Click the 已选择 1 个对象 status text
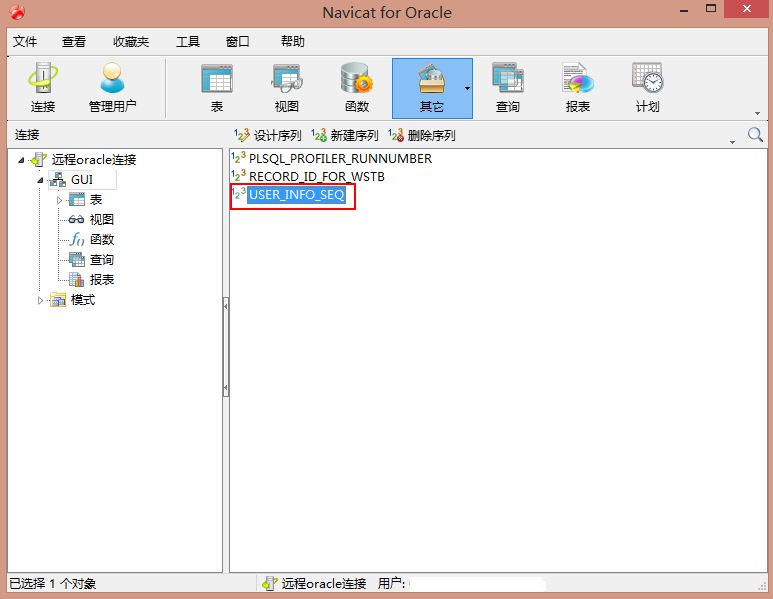 [x=53, y=584]
